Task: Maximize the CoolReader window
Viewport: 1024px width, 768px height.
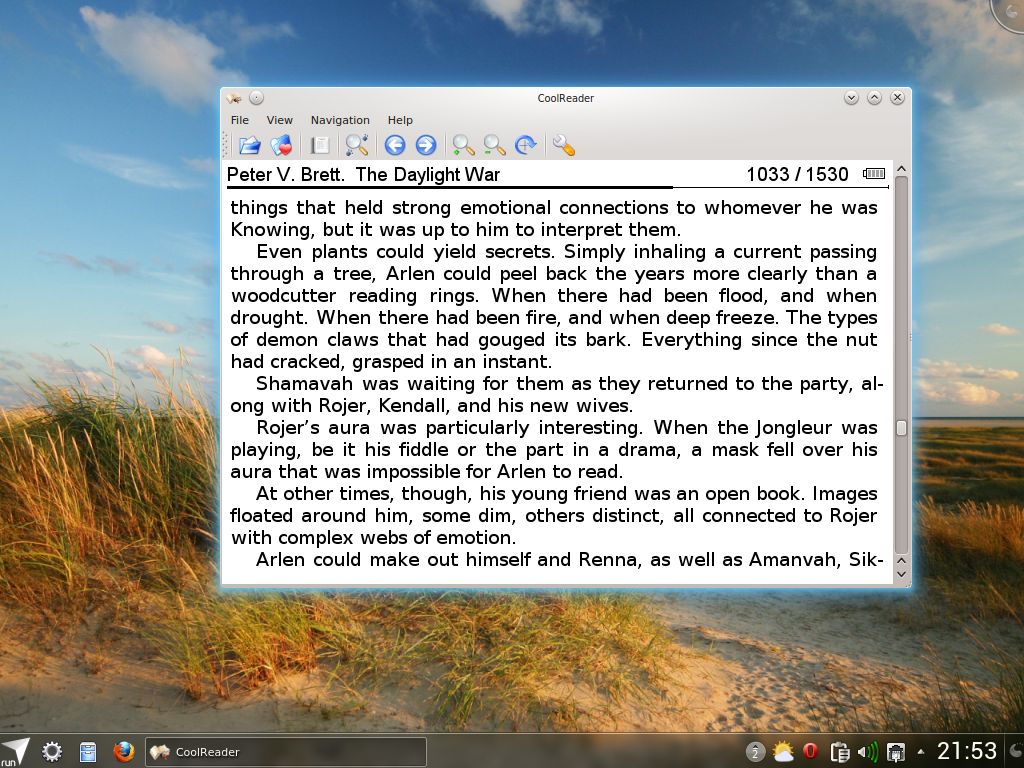Action: click(x=874, y=98)
